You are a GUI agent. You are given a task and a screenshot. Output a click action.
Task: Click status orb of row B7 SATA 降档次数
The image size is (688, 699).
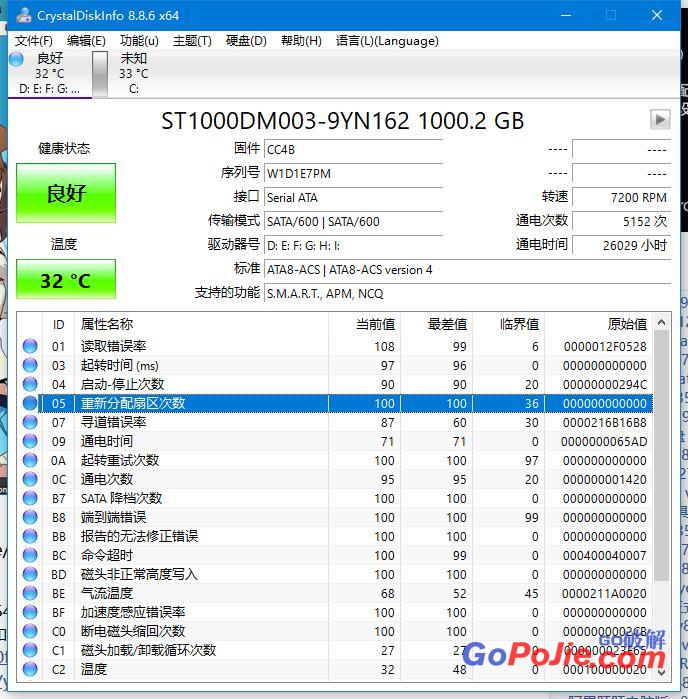point(30,498)
